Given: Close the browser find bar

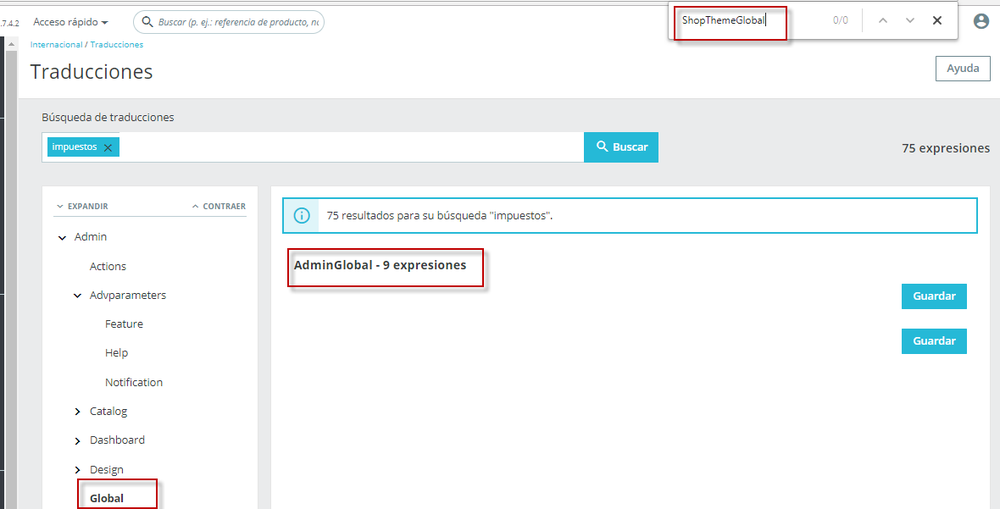Looking at the screenshot, I should point(937,20).
